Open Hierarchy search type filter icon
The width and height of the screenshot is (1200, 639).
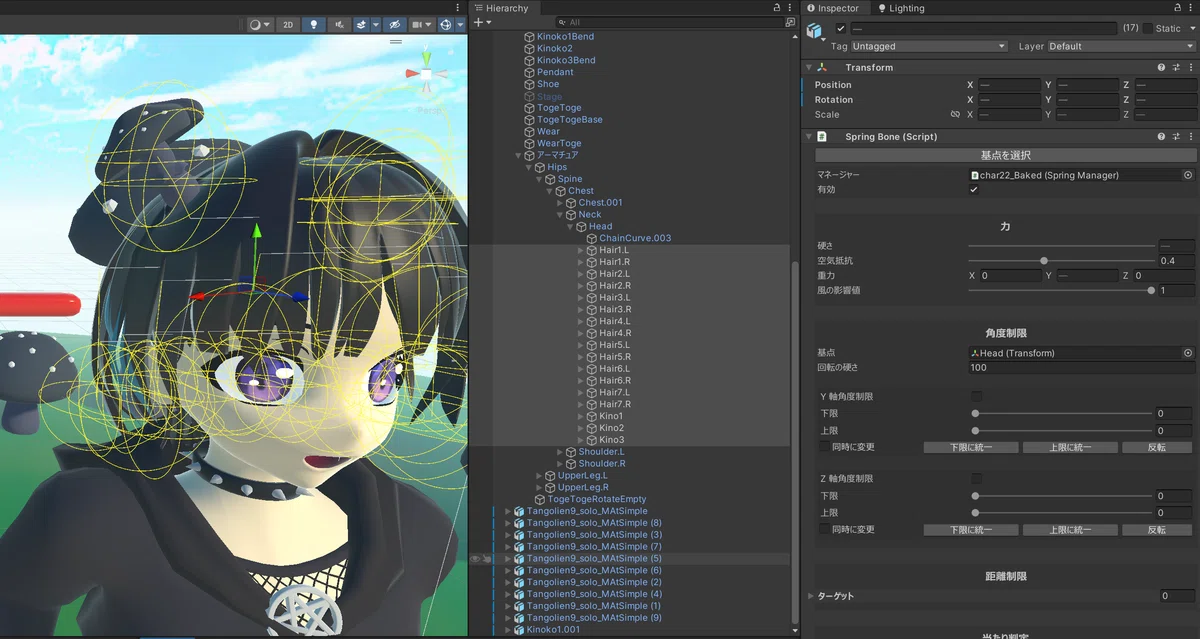click(x=790, y=22)
